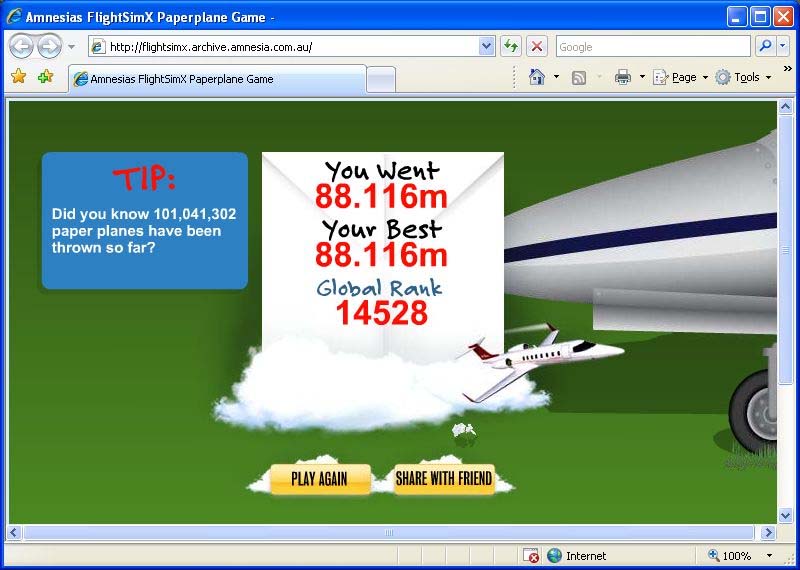Click the 100% zoom level button
Viewport: 800px width, 570px height.
pos(730,556)
